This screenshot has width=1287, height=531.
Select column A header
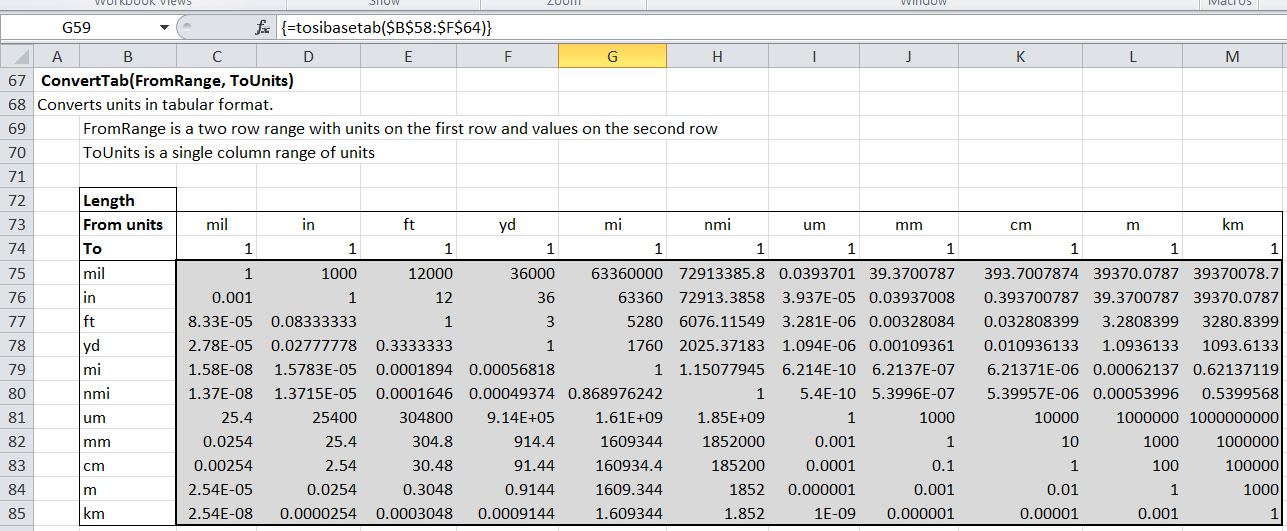tap(56, 58)
